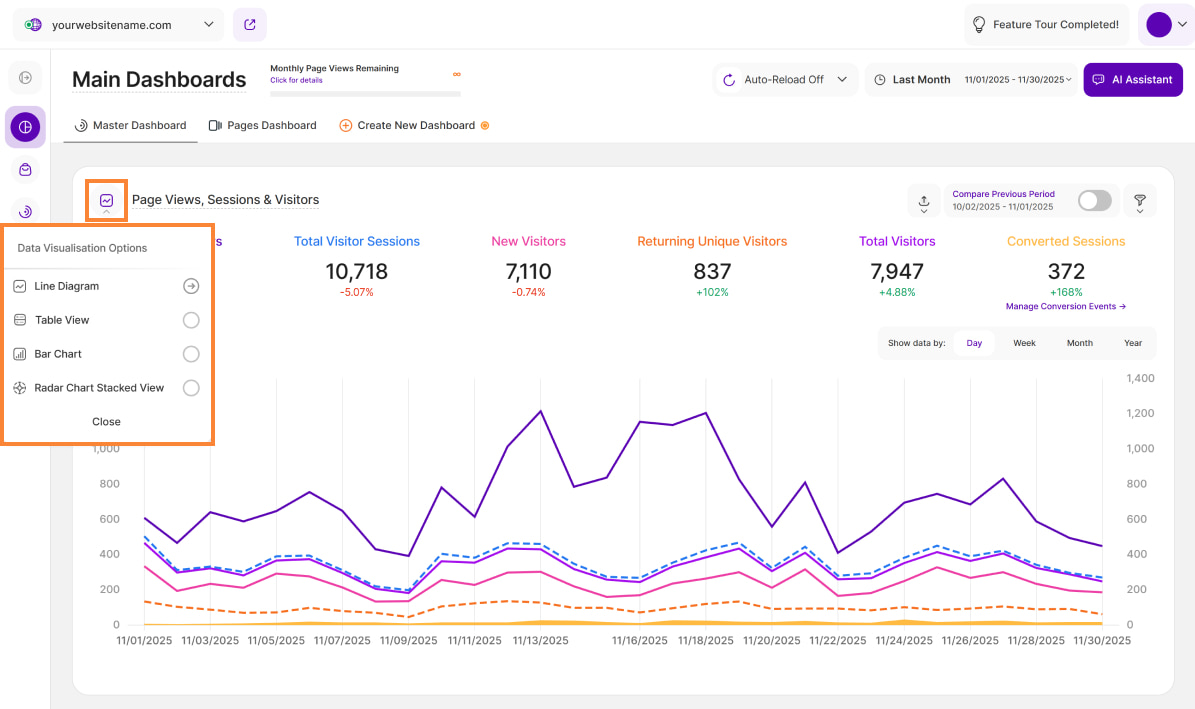
Task: Expand the Auto-Reload Off dropdown
Action: point(785,80)
